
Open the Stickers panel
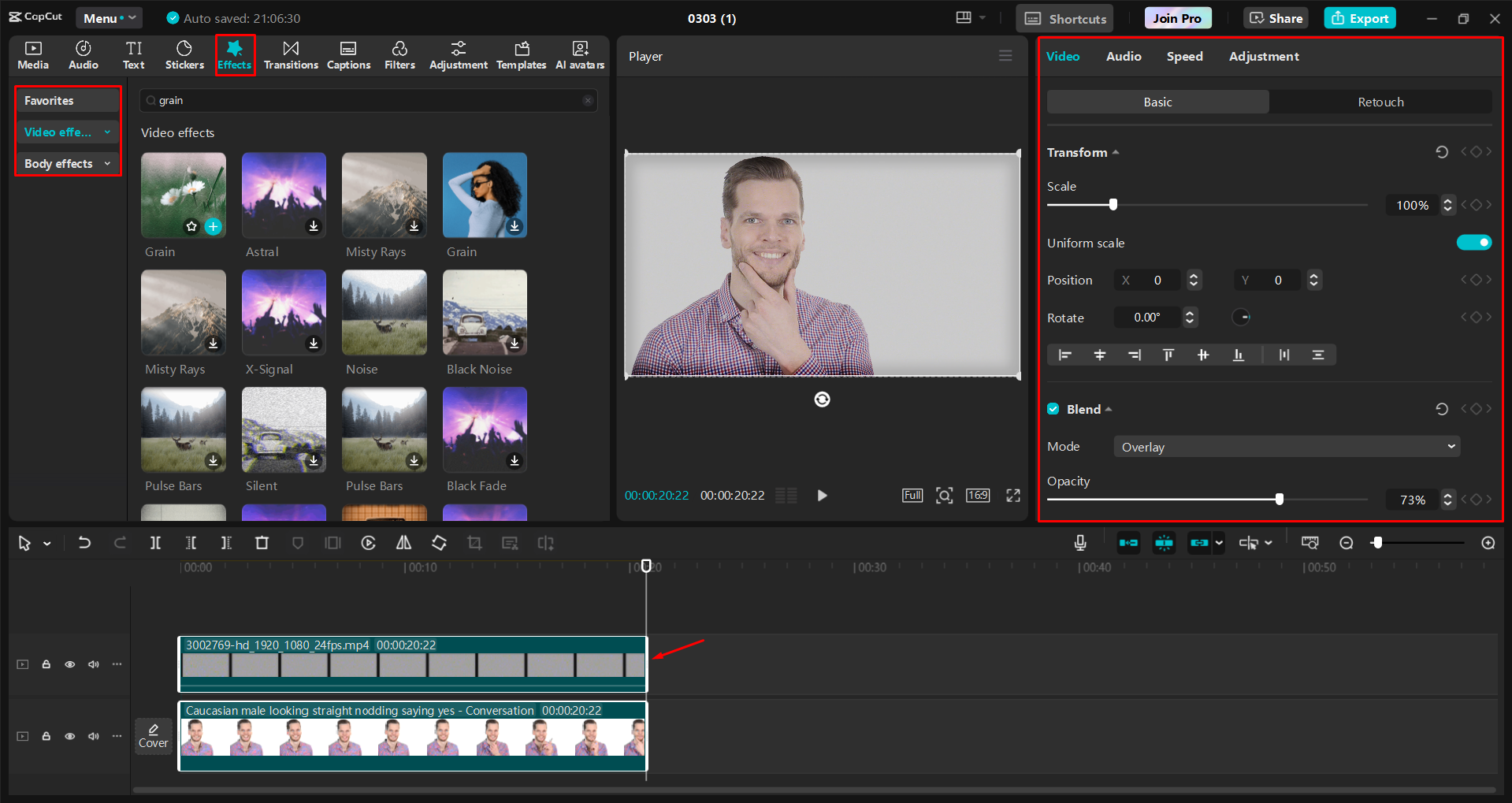[184, 54]
